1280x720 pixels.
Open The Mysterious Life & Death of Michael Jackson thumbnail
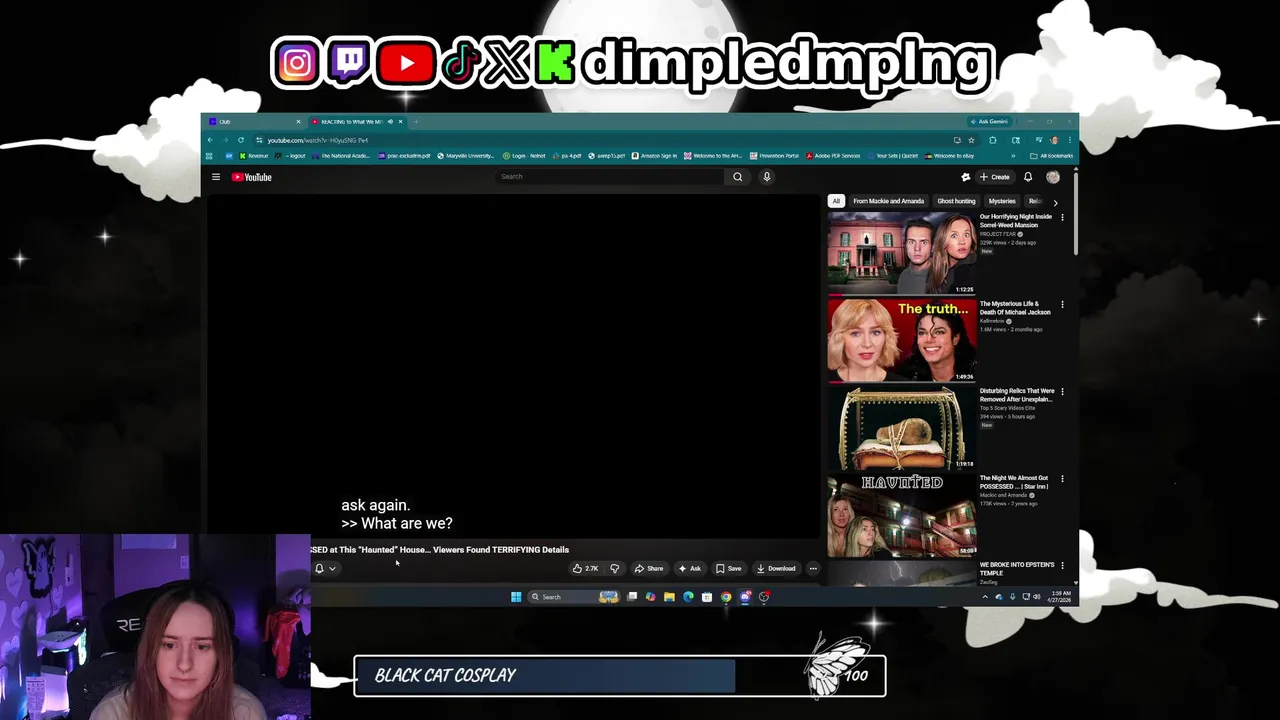(x=902, y=340)
